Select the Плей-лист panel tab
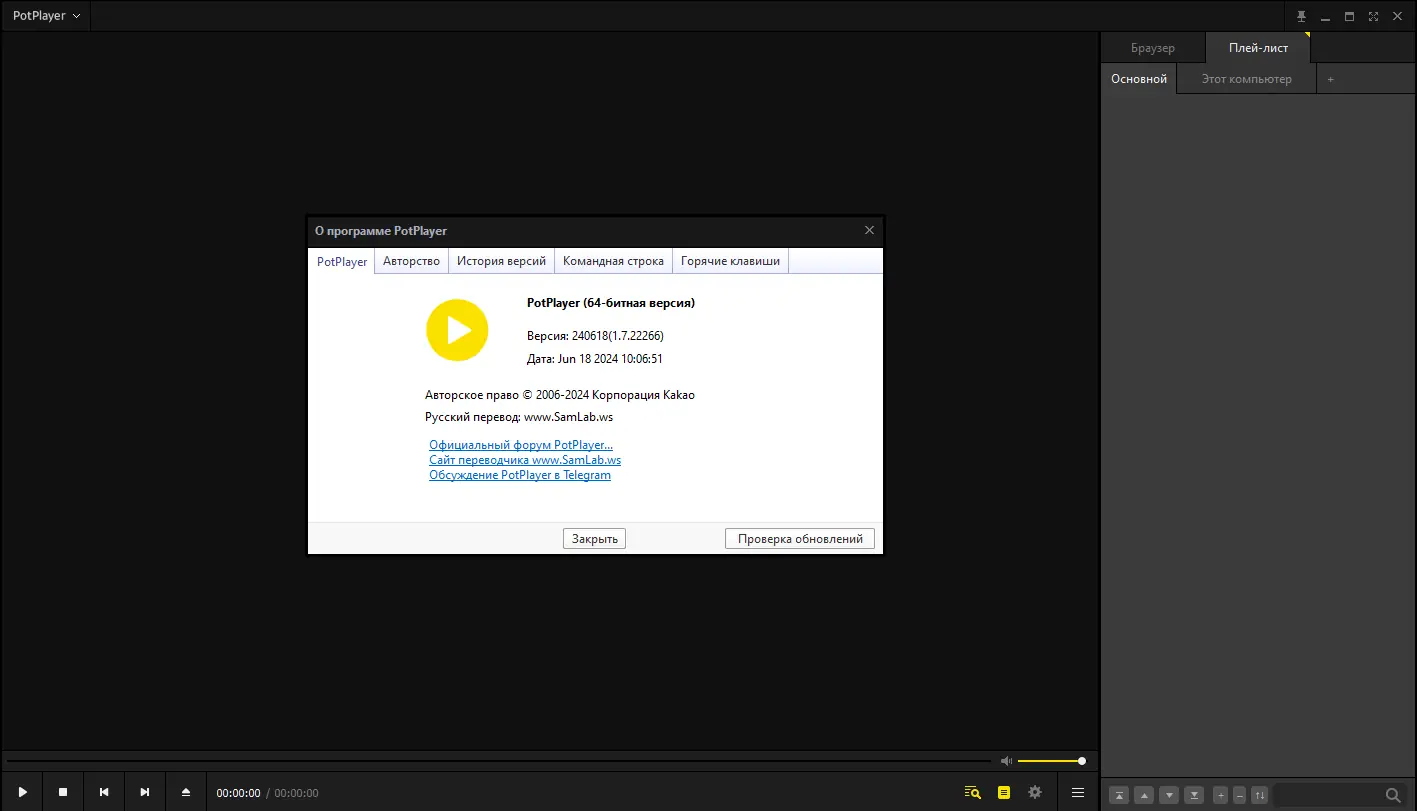The image size is (1417, 811). [1258, 48]
